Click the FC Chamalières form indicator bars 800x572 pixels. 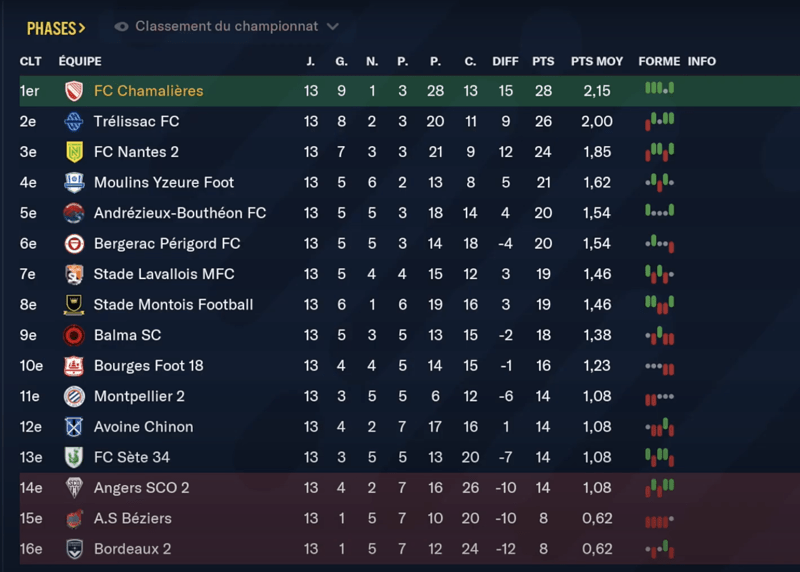[659, 89]
